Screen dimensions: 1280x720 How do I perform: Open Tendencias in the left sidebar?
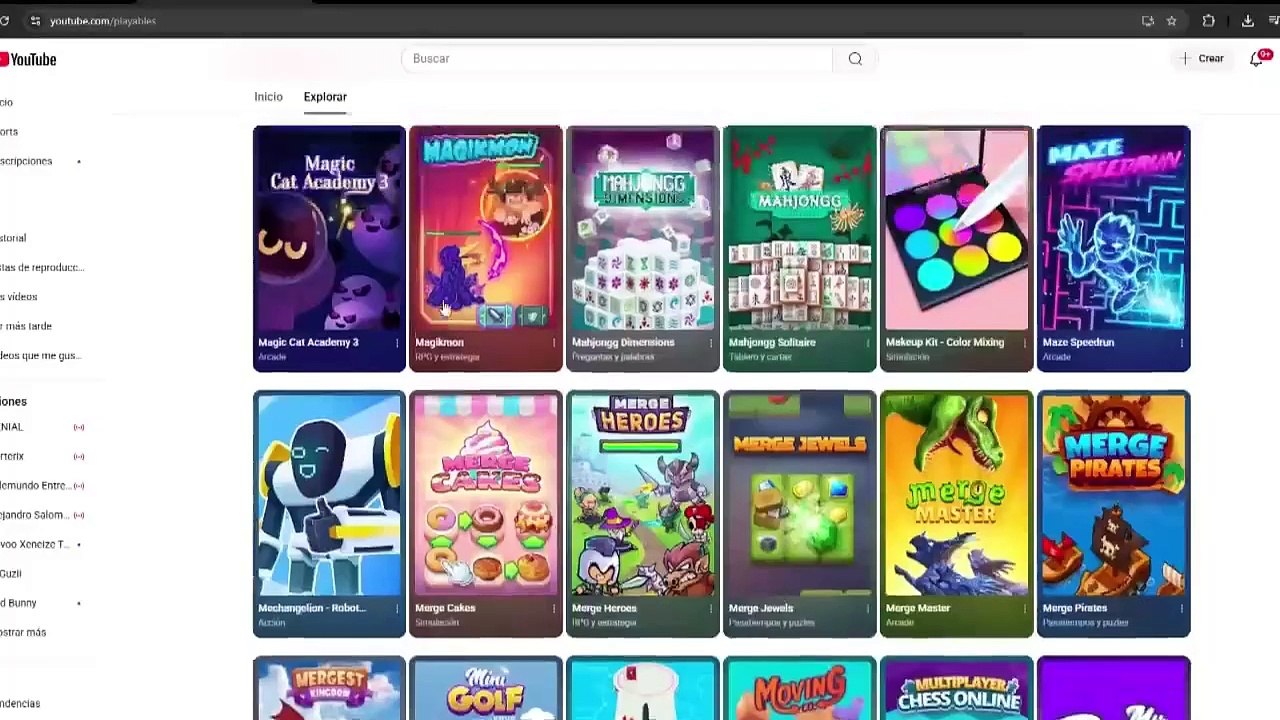20,704
